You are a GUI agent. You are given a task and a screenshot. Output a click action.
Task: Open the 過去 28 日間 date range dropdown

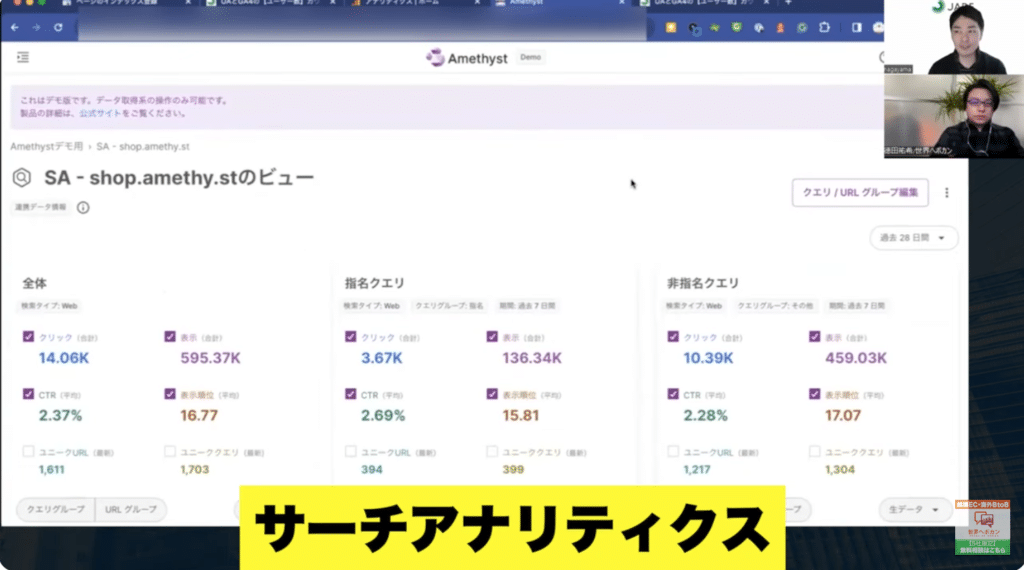[913, 238]
